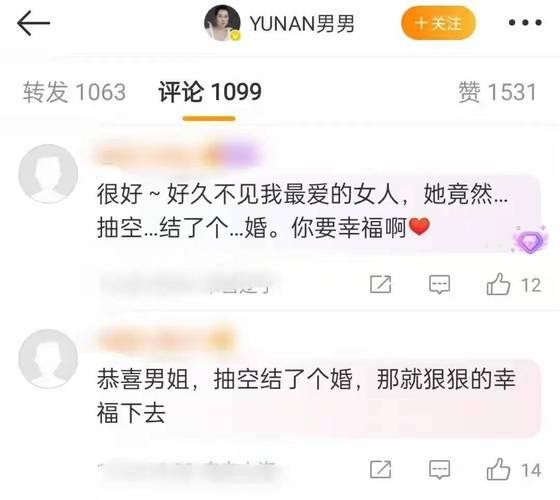The height and width of the screenshot is (500, 560).
Task: Go back using the left arrow
Action: coord(34,23)
